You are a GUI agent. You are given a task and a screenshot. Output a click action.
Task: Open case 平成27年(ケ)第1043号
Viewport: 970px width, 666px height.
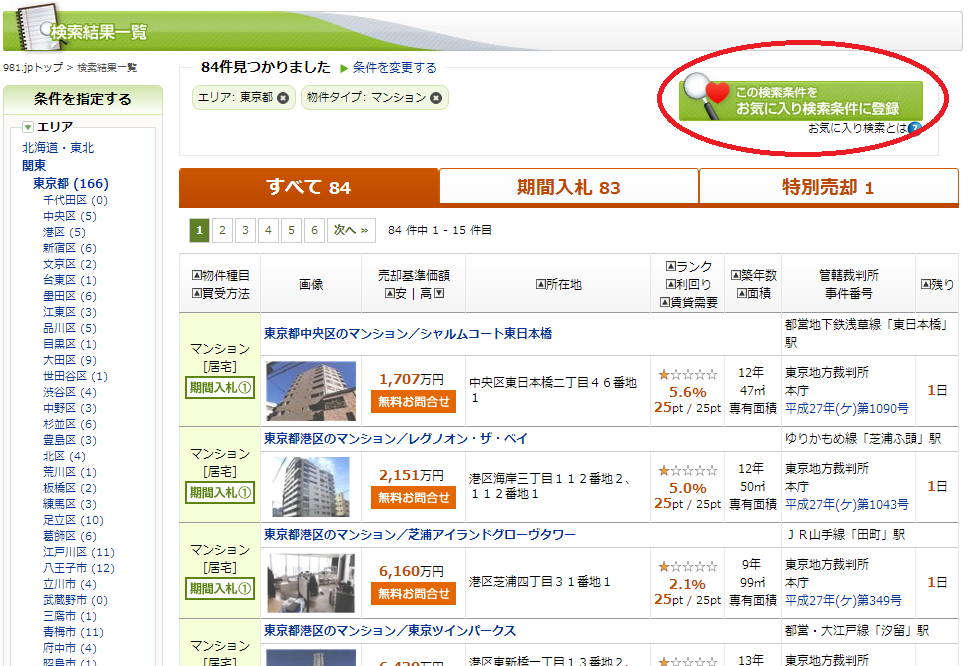(x=847, y=505)
